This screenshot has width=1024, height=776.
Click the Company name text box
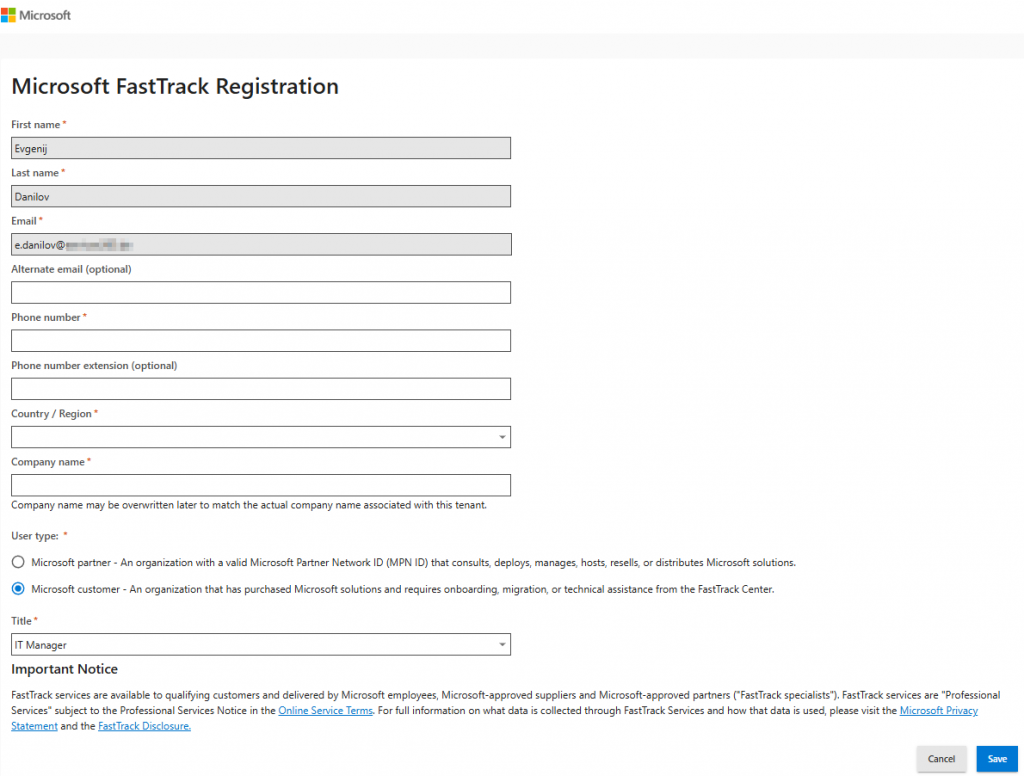(260, 485)
